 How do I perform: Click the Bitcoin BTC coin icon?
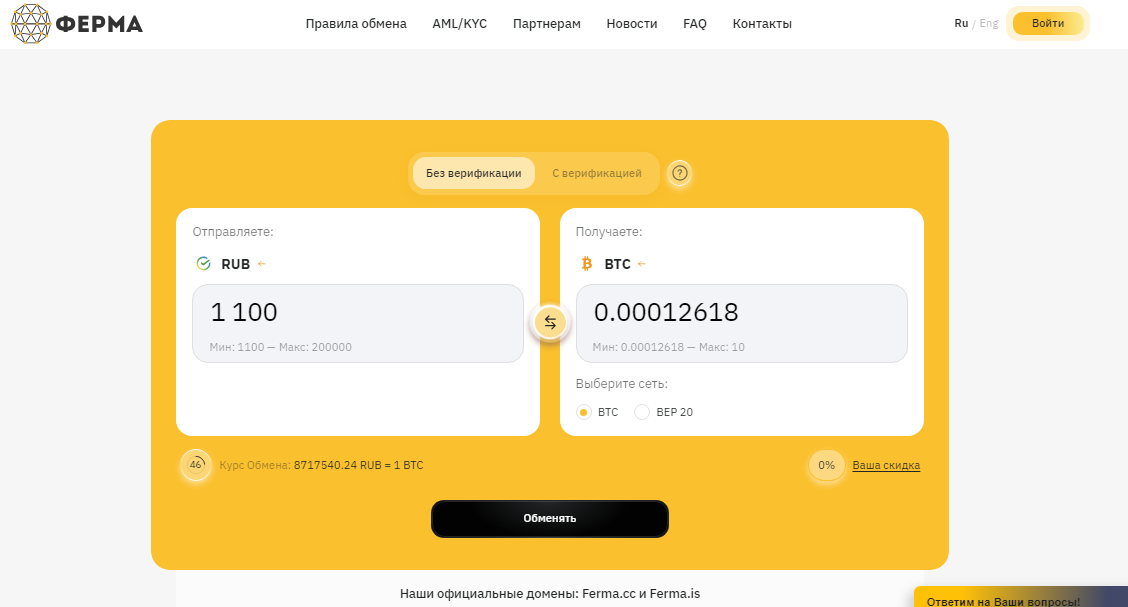click(x=587, y=264)
